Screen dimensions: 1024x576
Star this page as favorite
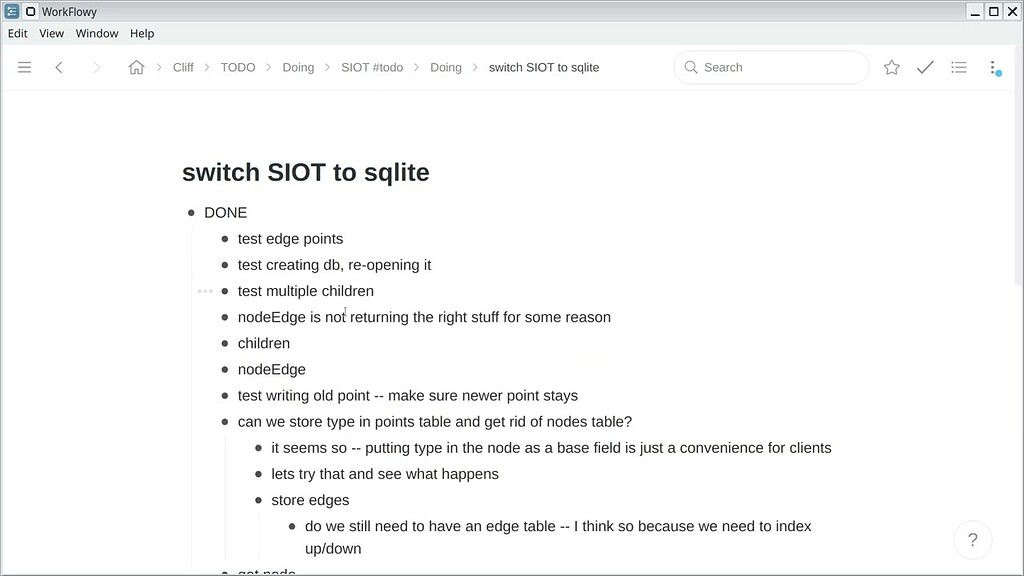click(891, 67)
